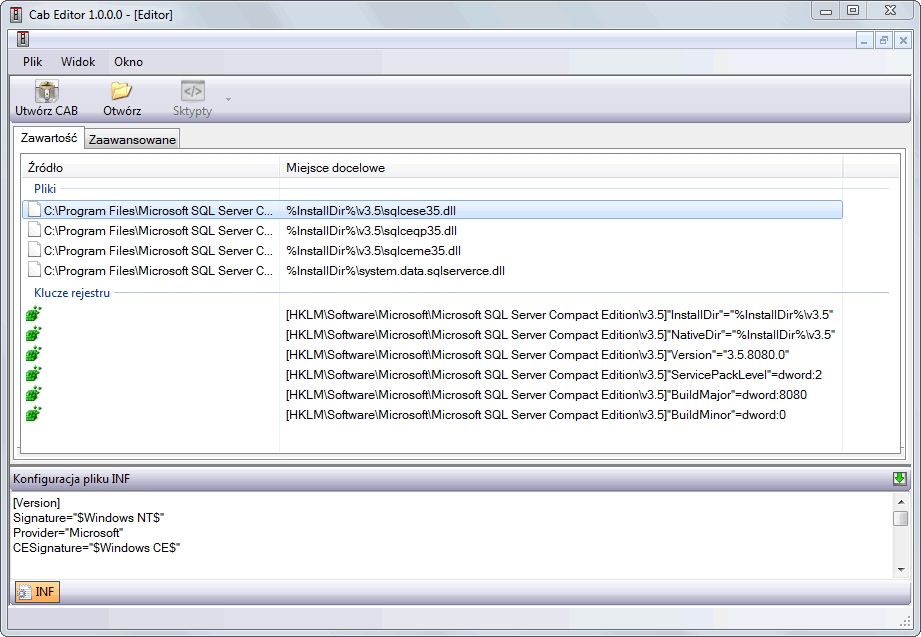The width and height of the screenshot is (921, 637).
Task: Open the Widok menu
Action: point(78,62)
